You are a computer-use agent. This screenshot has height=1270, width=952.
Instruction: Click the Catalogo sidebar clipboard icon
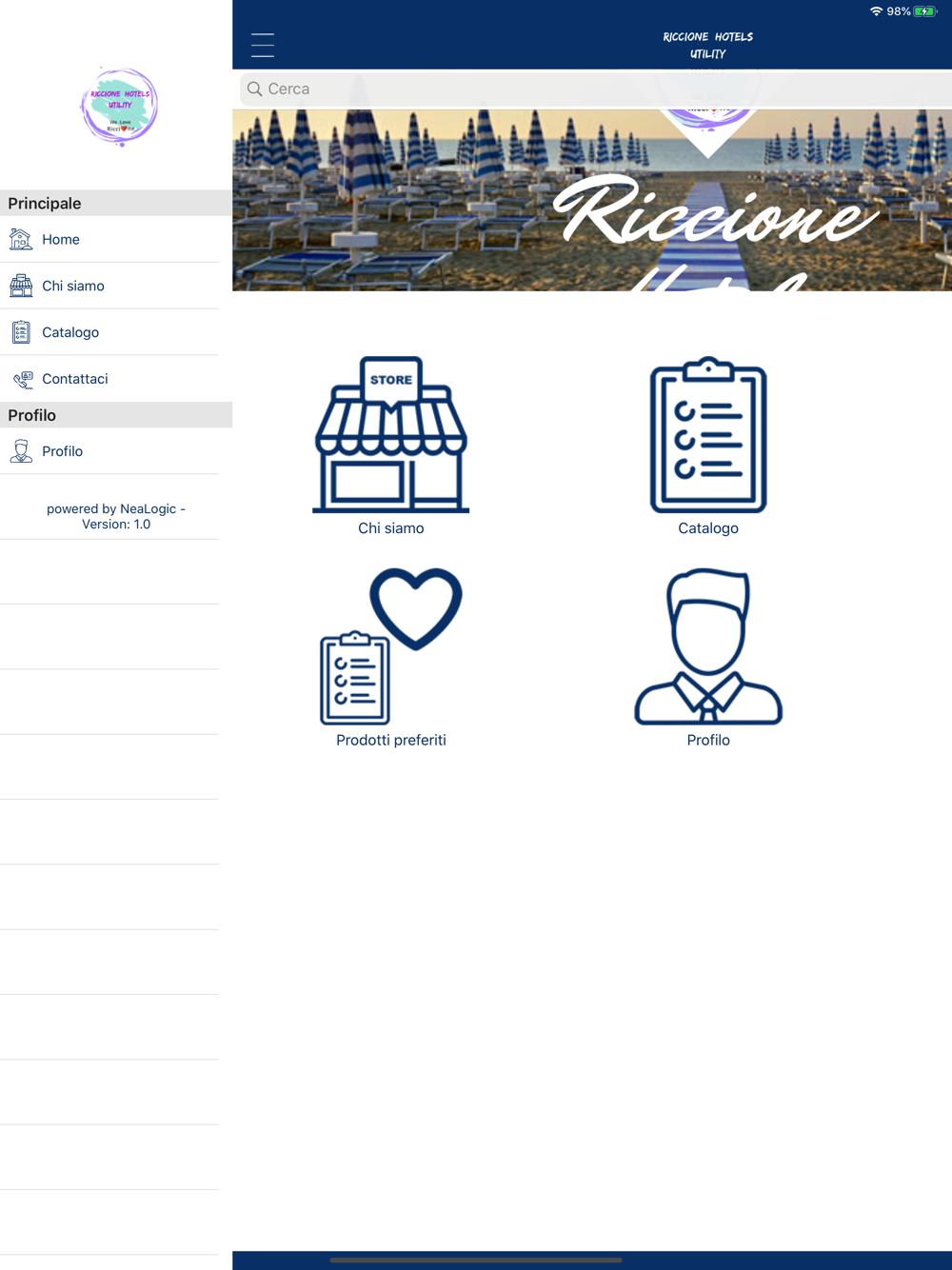(21, 332)
